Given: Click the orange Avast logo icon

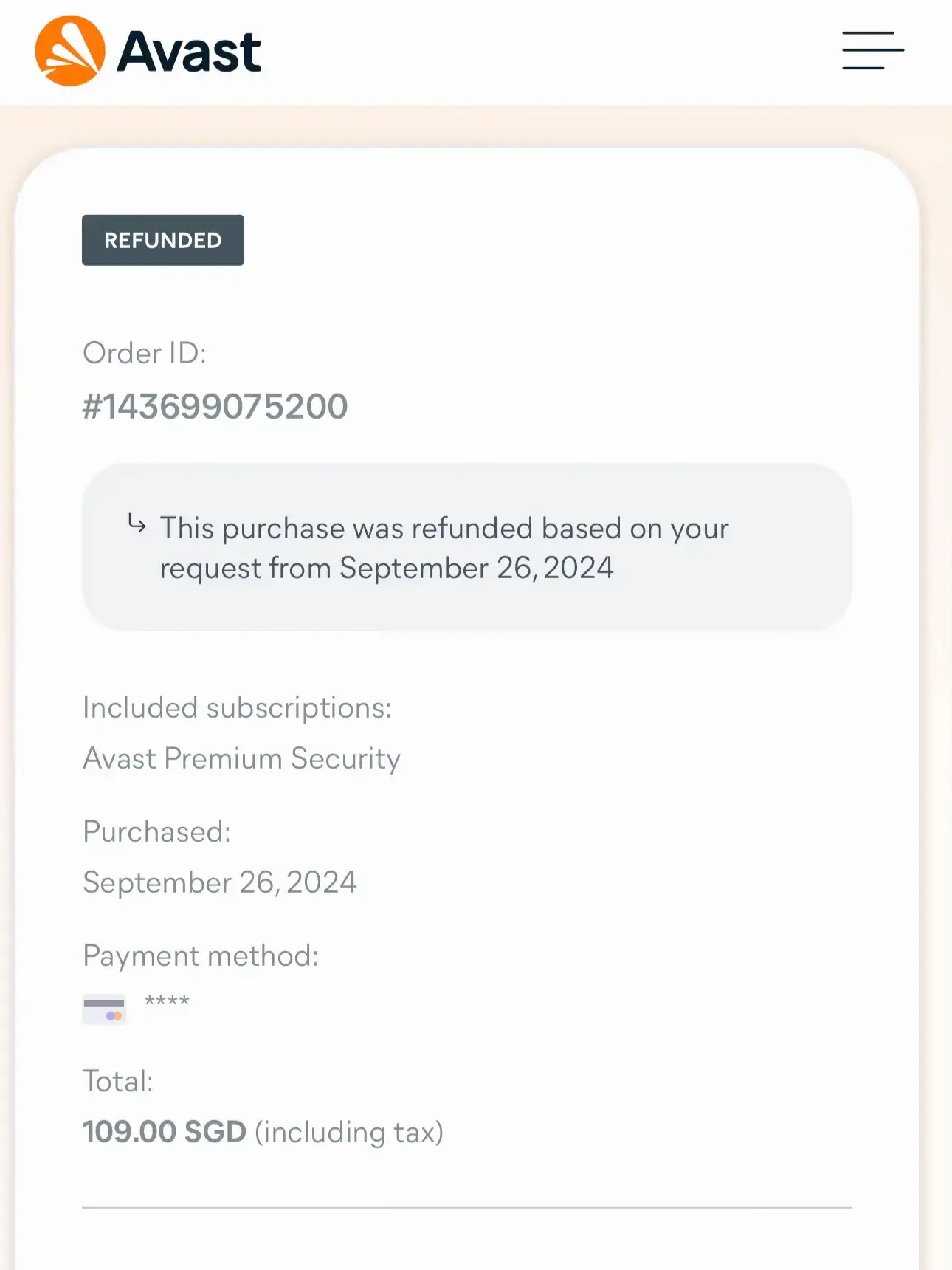Looking at the screenshot, I should [x=70, y=51].
